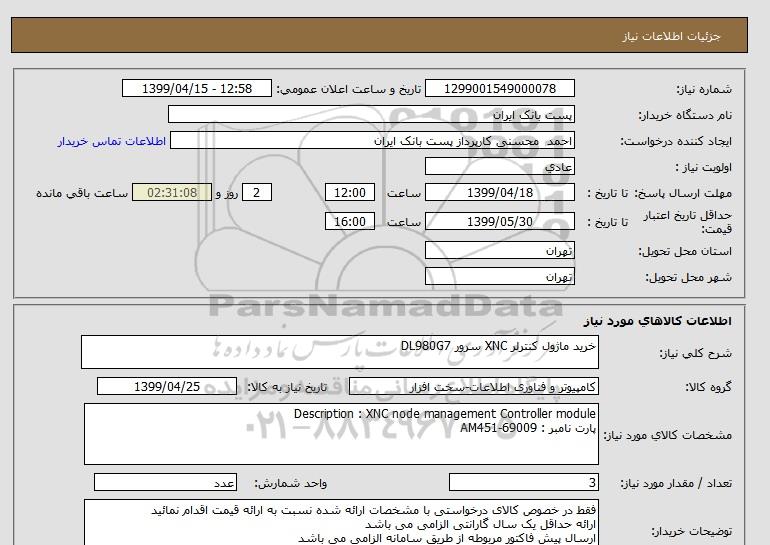Click the مشخصات کالای مورد نیاز label
Image resolution: width=770 pixels, height=545 pixels.
(x=668, y=435)
